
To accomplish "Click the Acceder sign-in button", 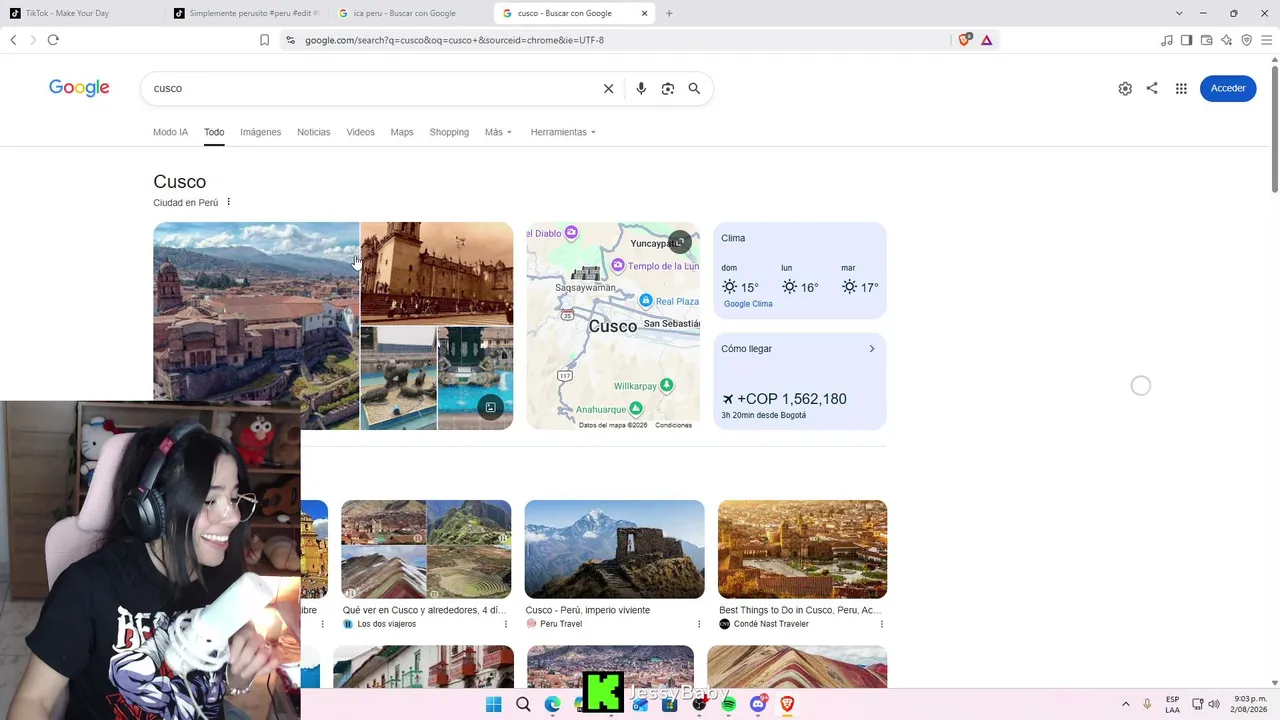I will (1228, 88).
